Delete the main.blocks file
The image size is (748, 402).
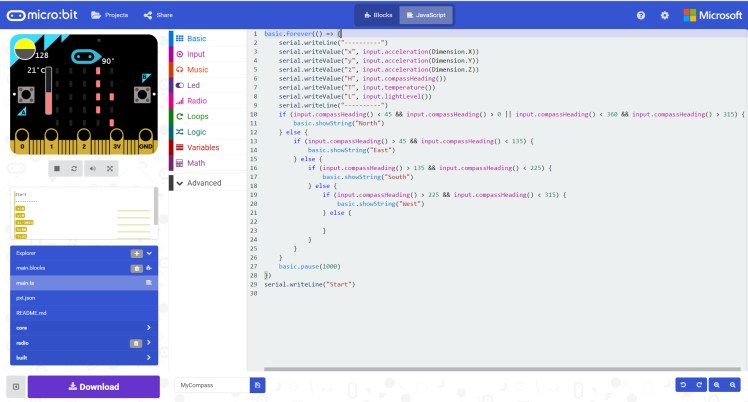tap(136, 268)
